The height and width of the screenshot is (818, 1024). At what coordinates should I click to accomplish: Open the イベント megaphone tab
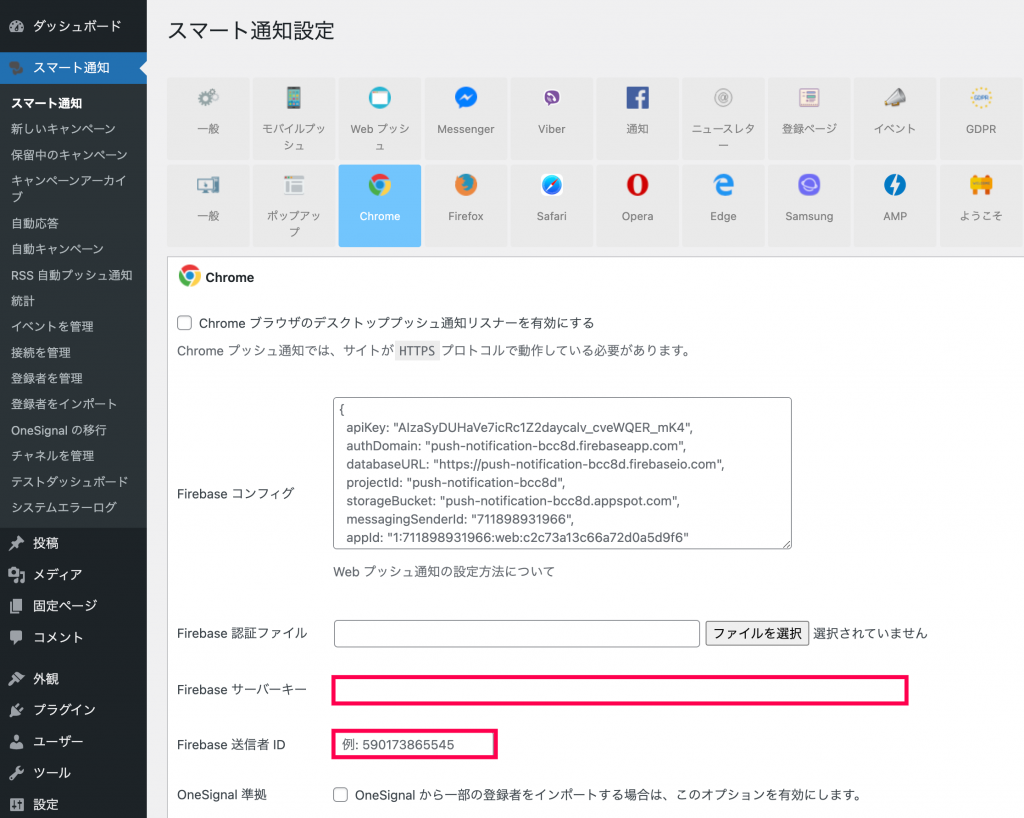pos(895,119)
